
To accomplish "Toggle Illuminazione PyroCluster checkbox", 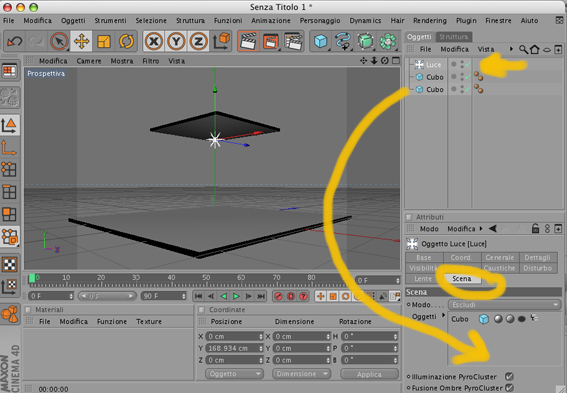I will tap(509, 376).
